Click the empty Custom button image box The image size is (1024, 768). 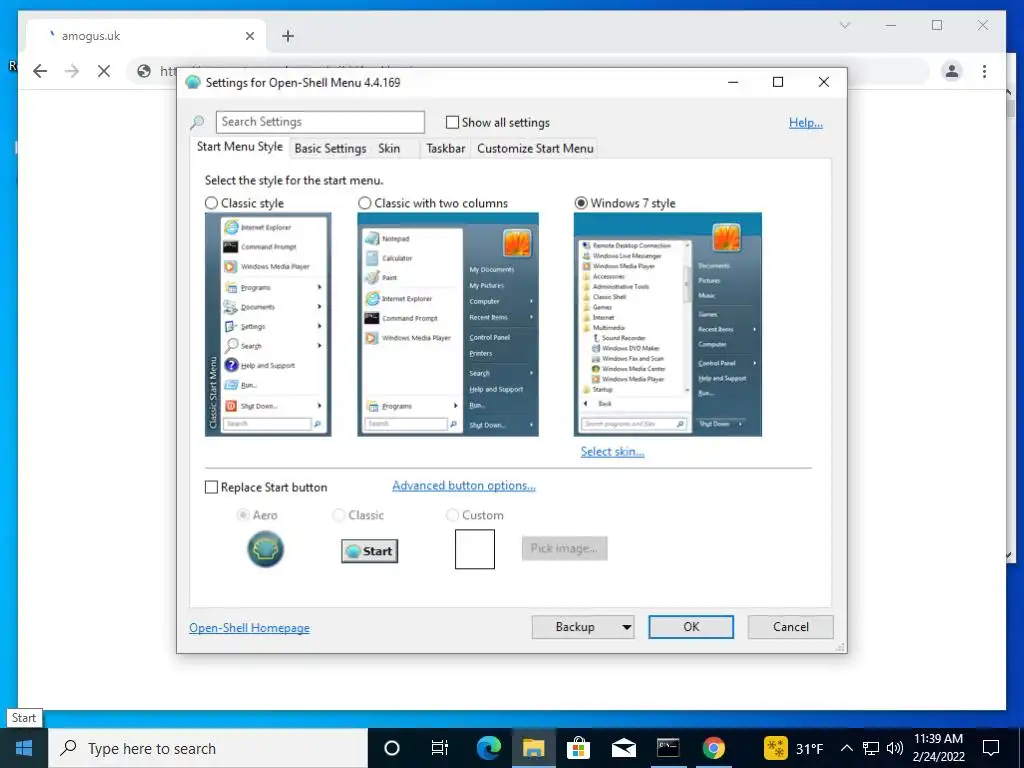pos(475,549)
